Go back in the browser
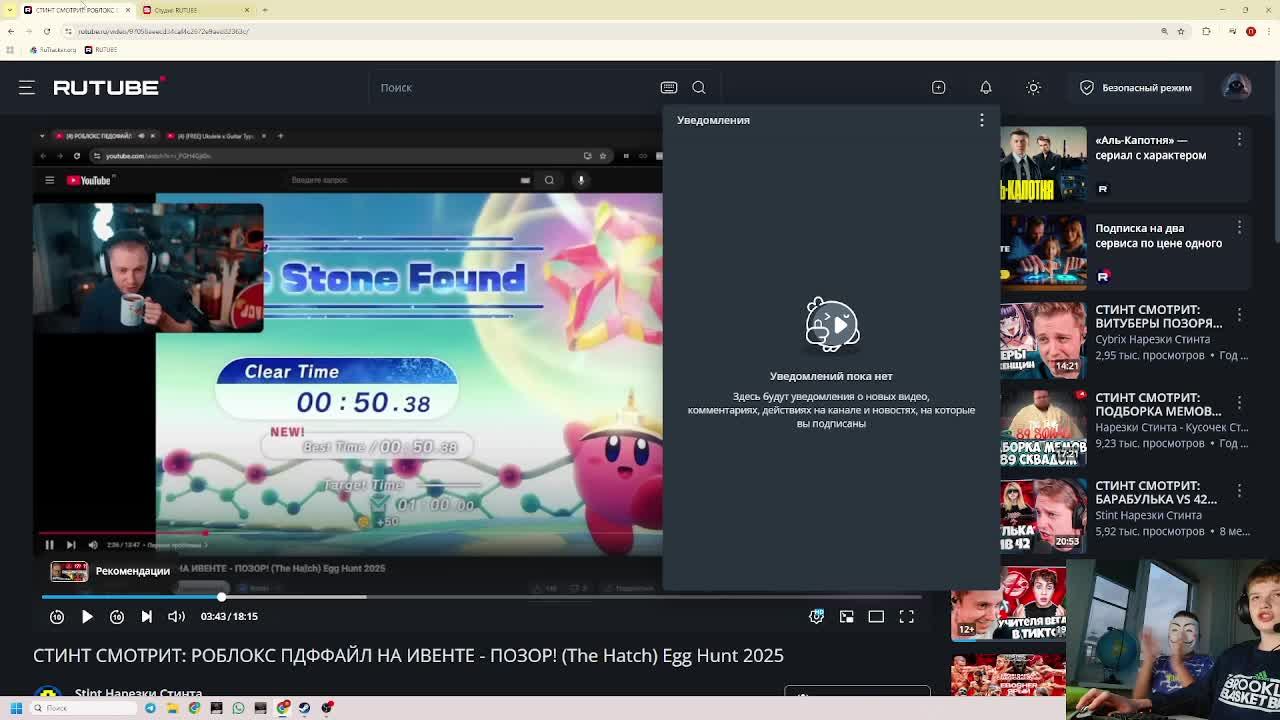 [11, 31]
